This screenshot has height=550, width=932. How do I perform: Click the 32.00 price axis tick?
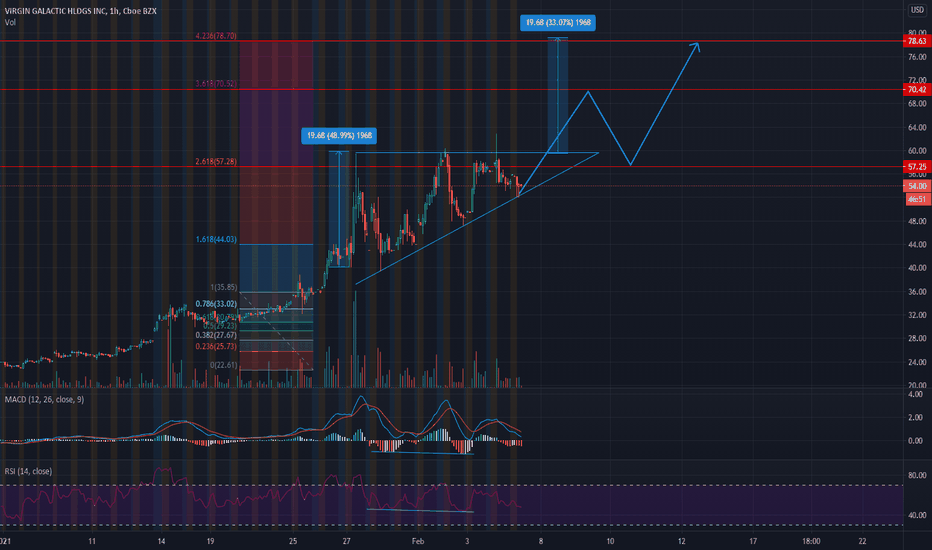[x=917, y=315]
